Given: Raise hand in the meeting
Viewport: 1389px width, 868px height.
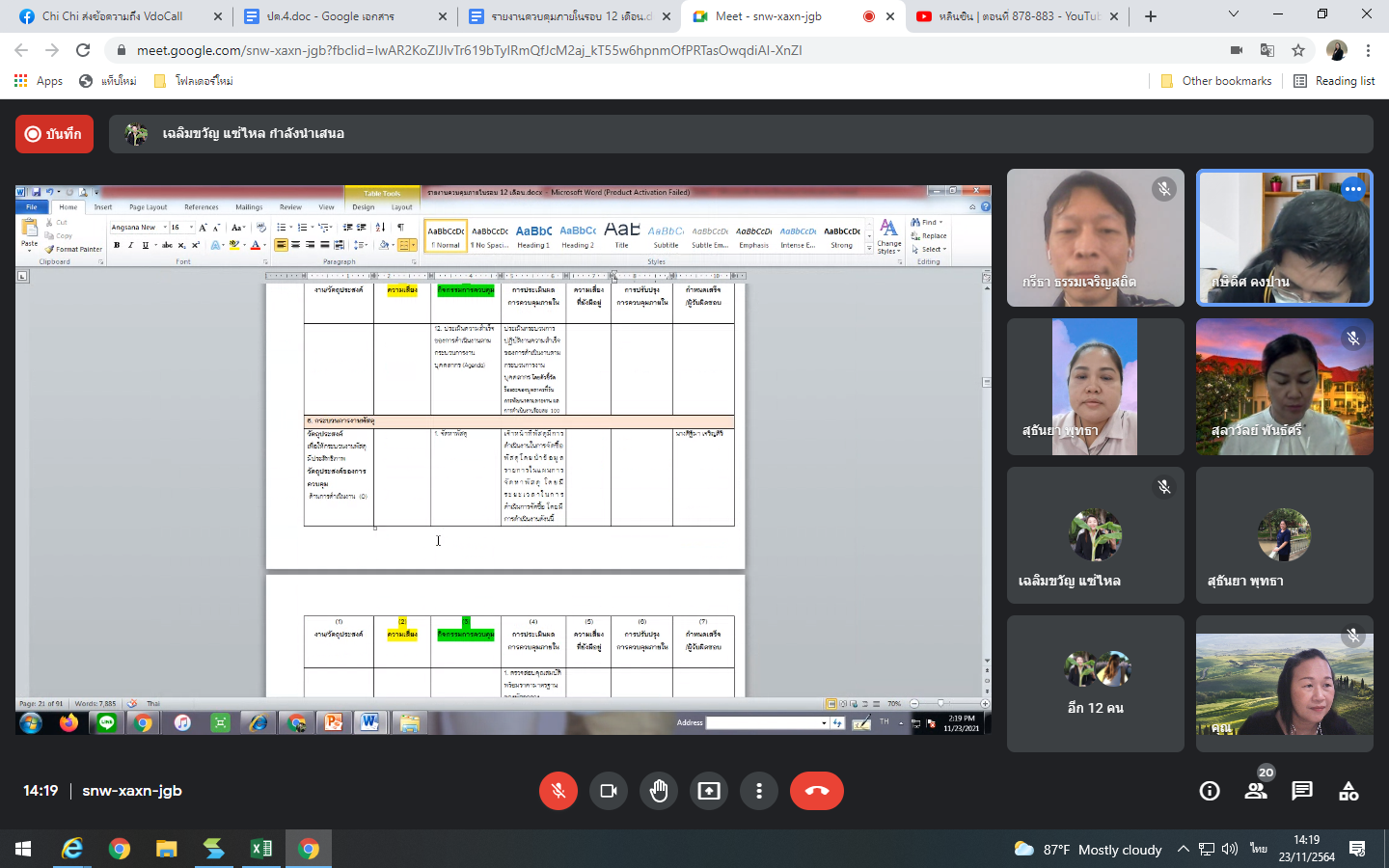Looking at the screenshot, I should [x=659, y=791].
